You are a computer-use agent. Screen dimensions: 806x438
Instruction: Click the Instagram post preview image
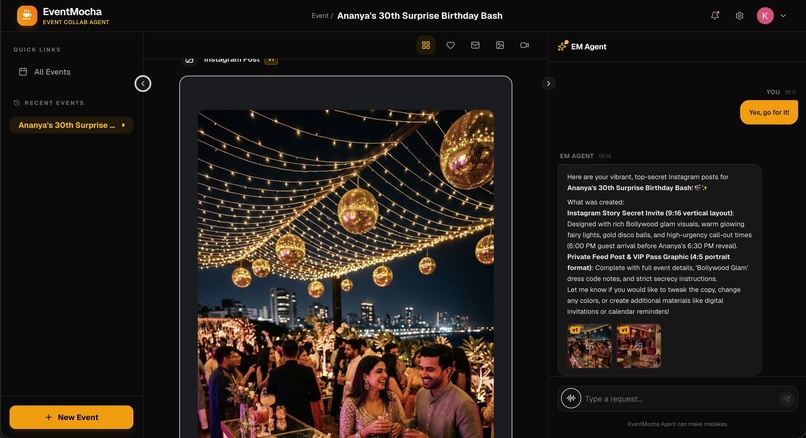[x=346, y=273]
